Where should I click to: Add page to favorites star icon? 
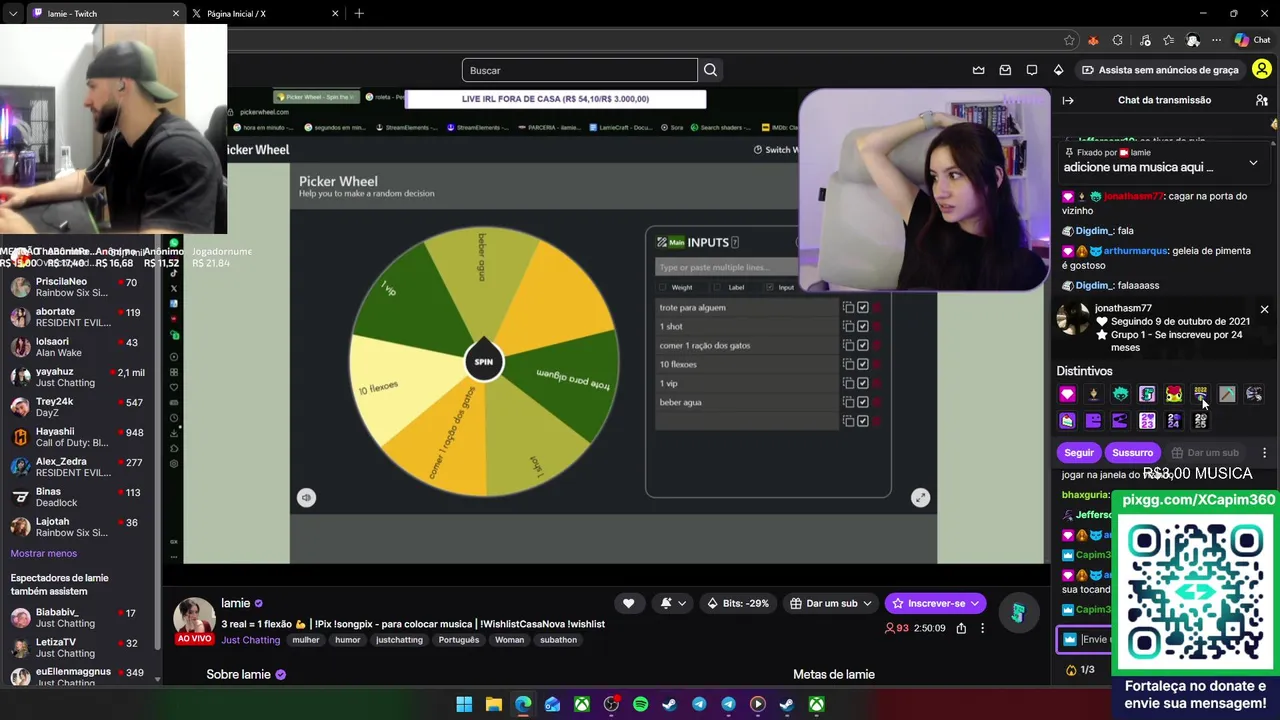coord(1069,40)
